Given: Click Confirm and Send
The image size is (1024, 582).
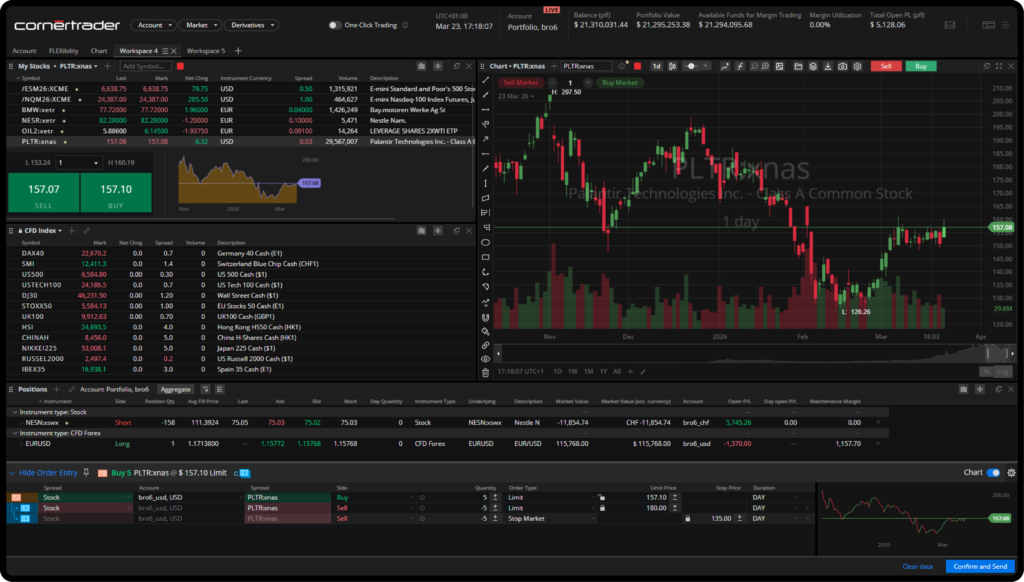Looking at the screenshot, I should tap(980, 566).
